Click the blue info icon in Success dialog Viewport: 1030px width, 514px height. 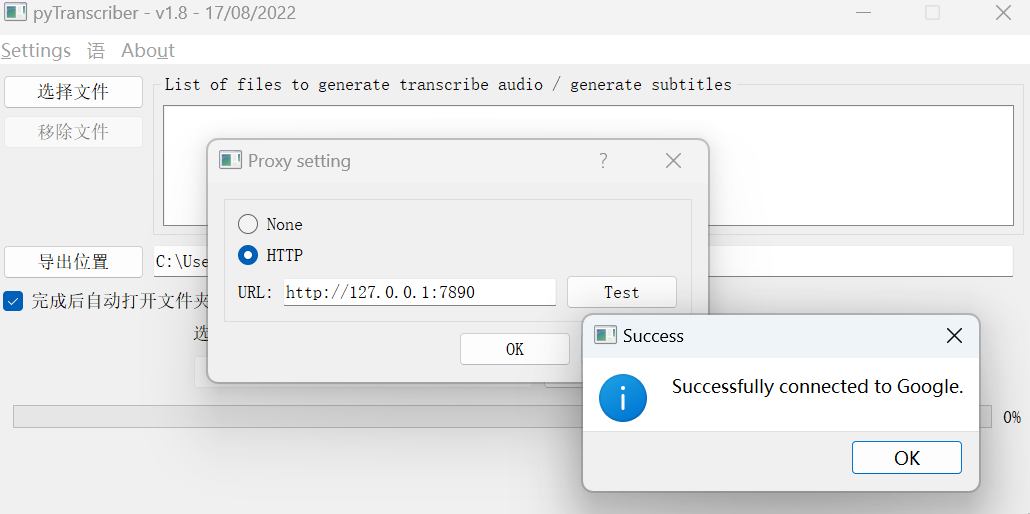coord(622,399)
